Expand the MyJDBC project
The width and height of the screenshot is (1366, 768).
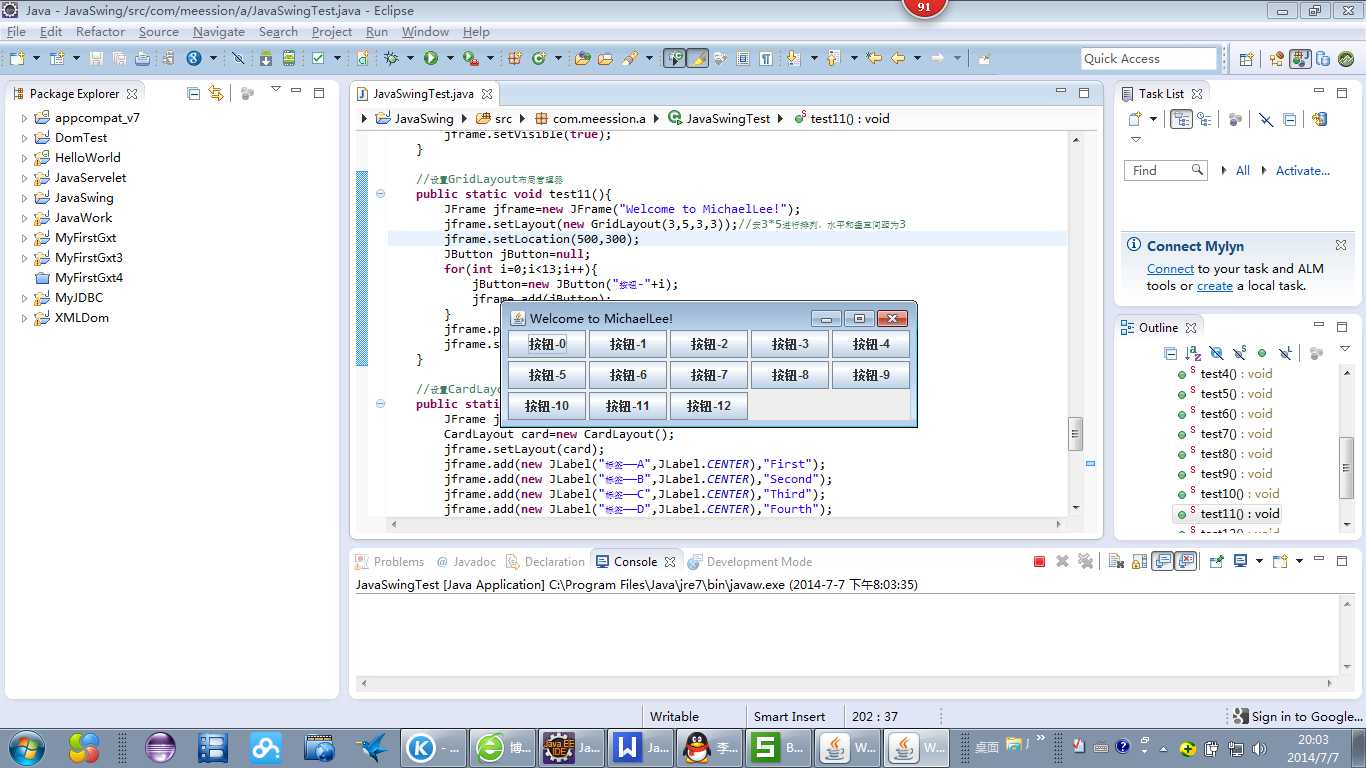tap(25, 298)
